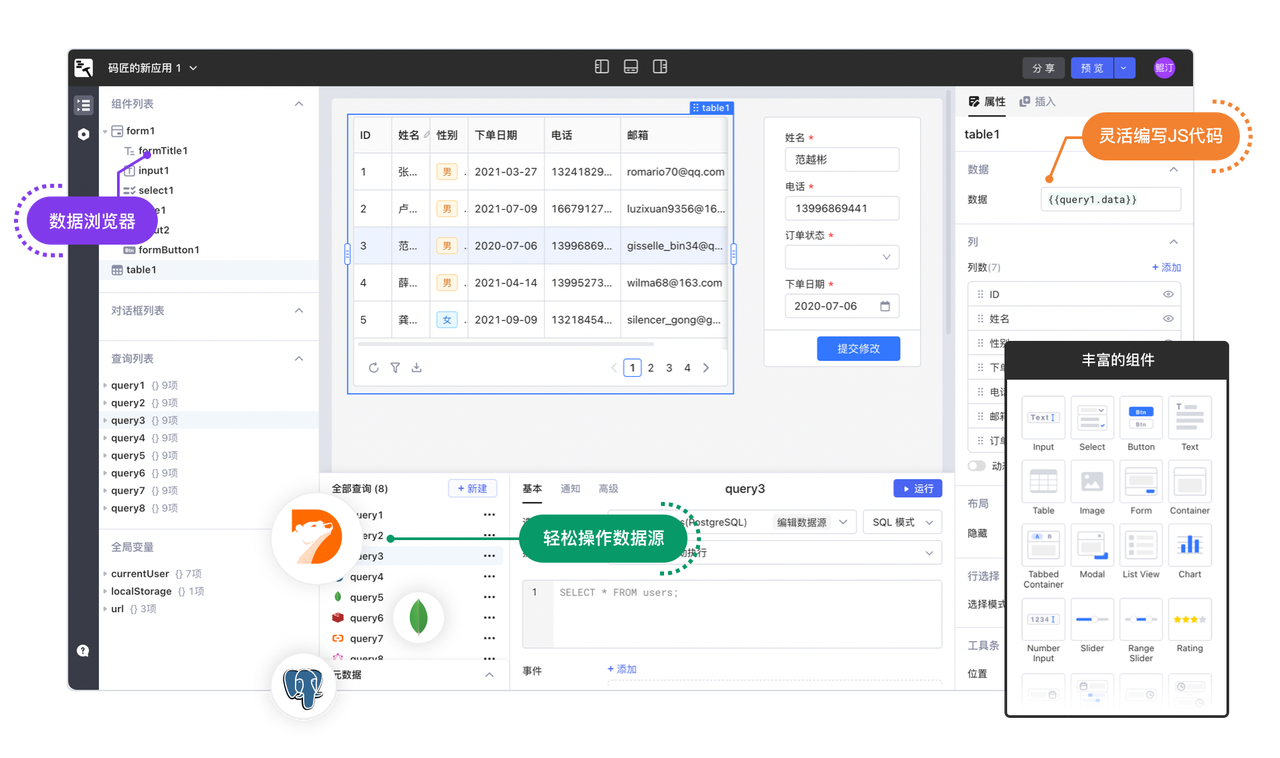The width and height of the screenshot is (1280, 758).
Task: Click the hexagon icon in left sidebar
Action: tap(84, 134)
